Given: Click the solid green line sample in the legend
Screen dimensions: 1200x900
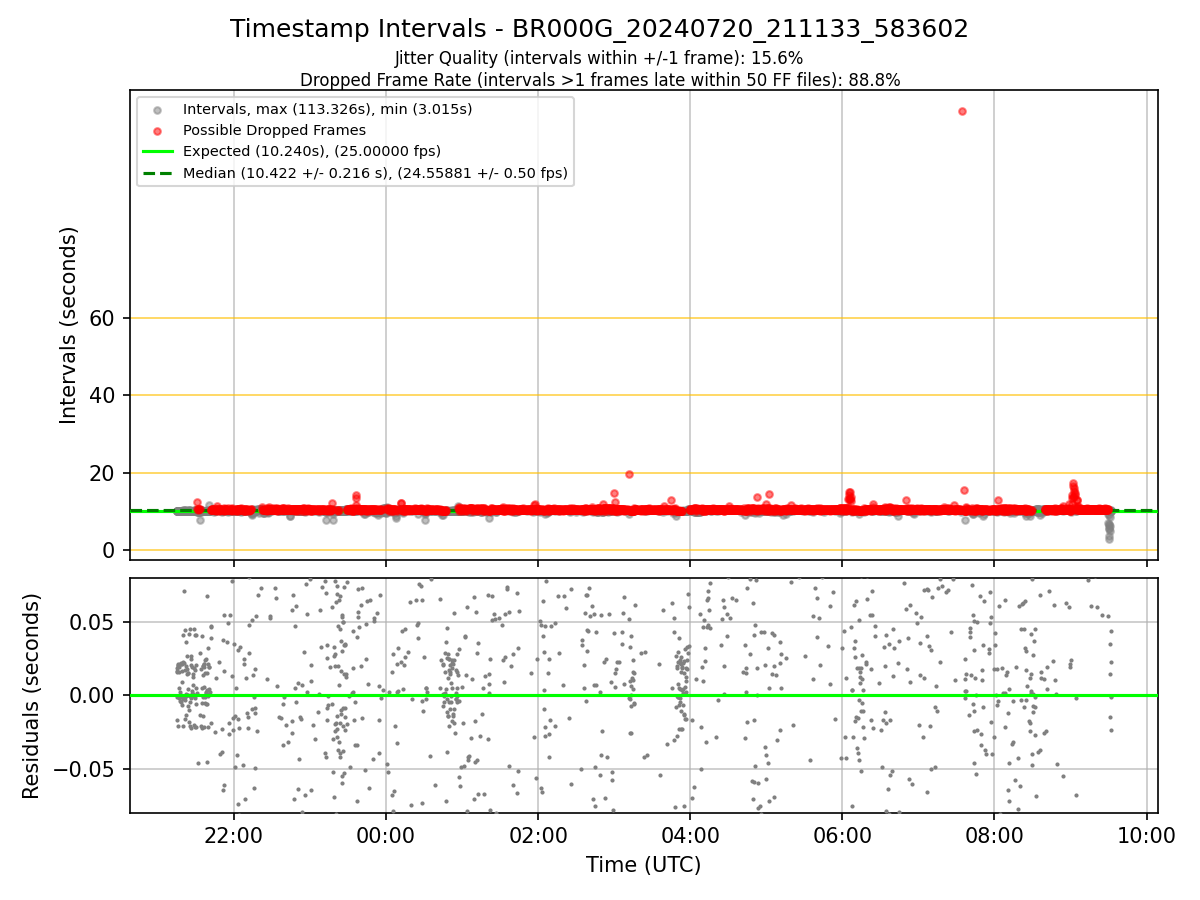Looking at the screenshot, I should (159, 152).
